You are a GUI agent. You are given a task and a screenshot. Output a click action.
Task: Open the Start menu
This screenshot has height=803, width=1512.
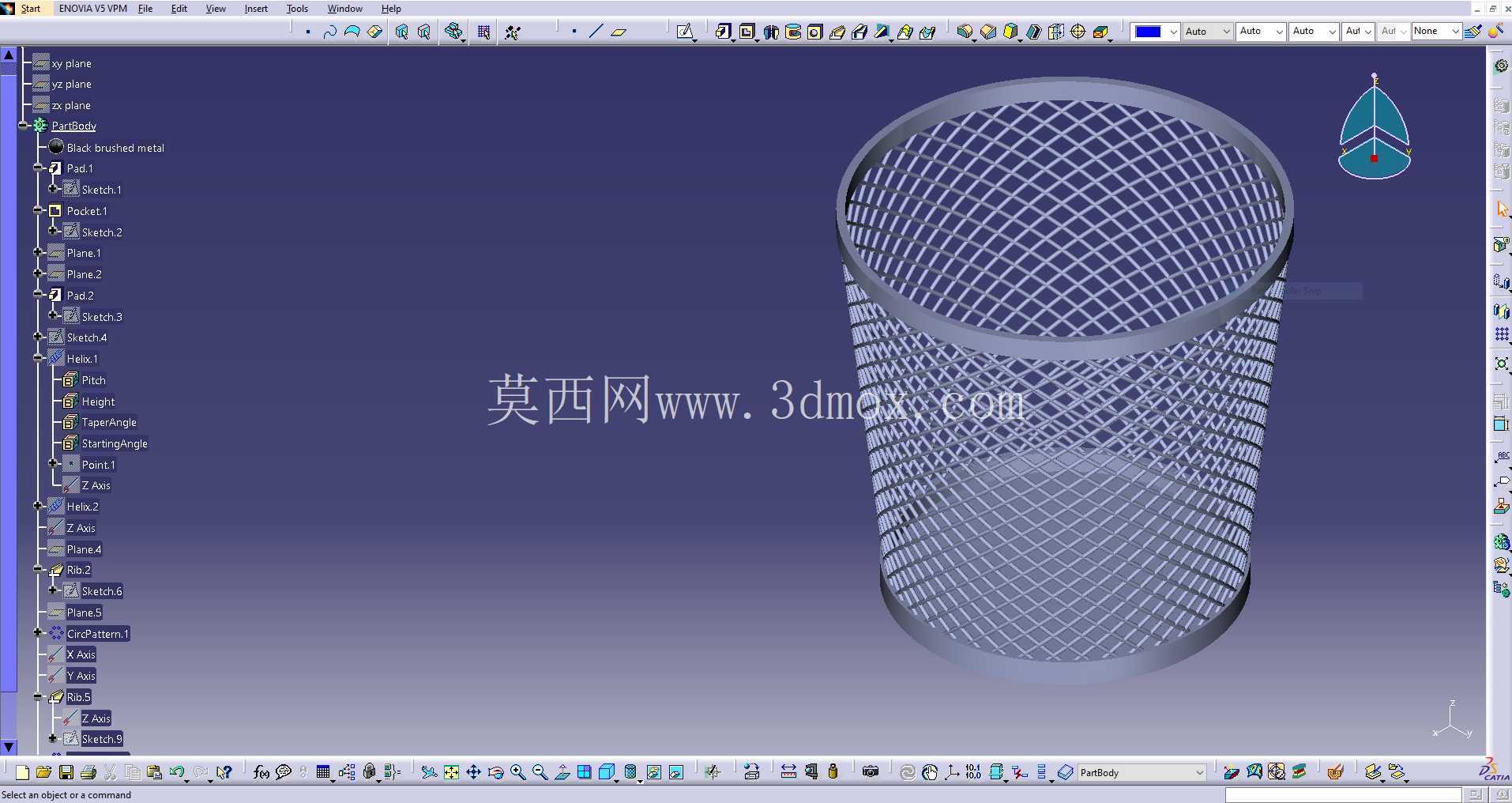click(30, 9)
